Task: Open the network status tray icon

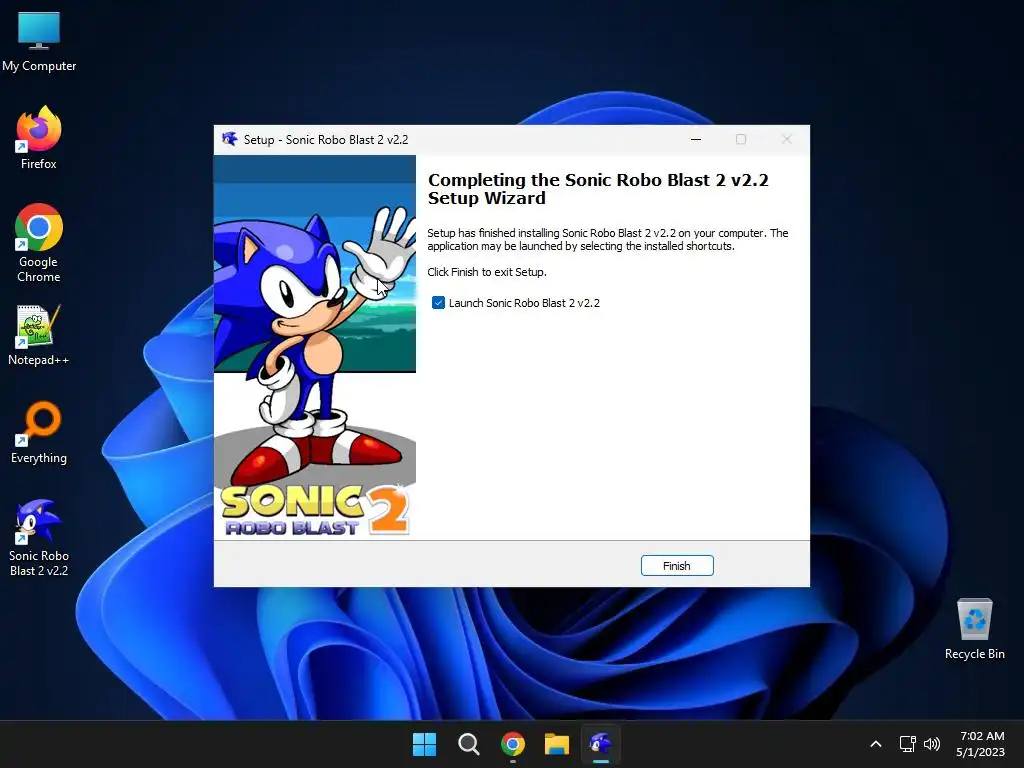Action: [907, 744]
